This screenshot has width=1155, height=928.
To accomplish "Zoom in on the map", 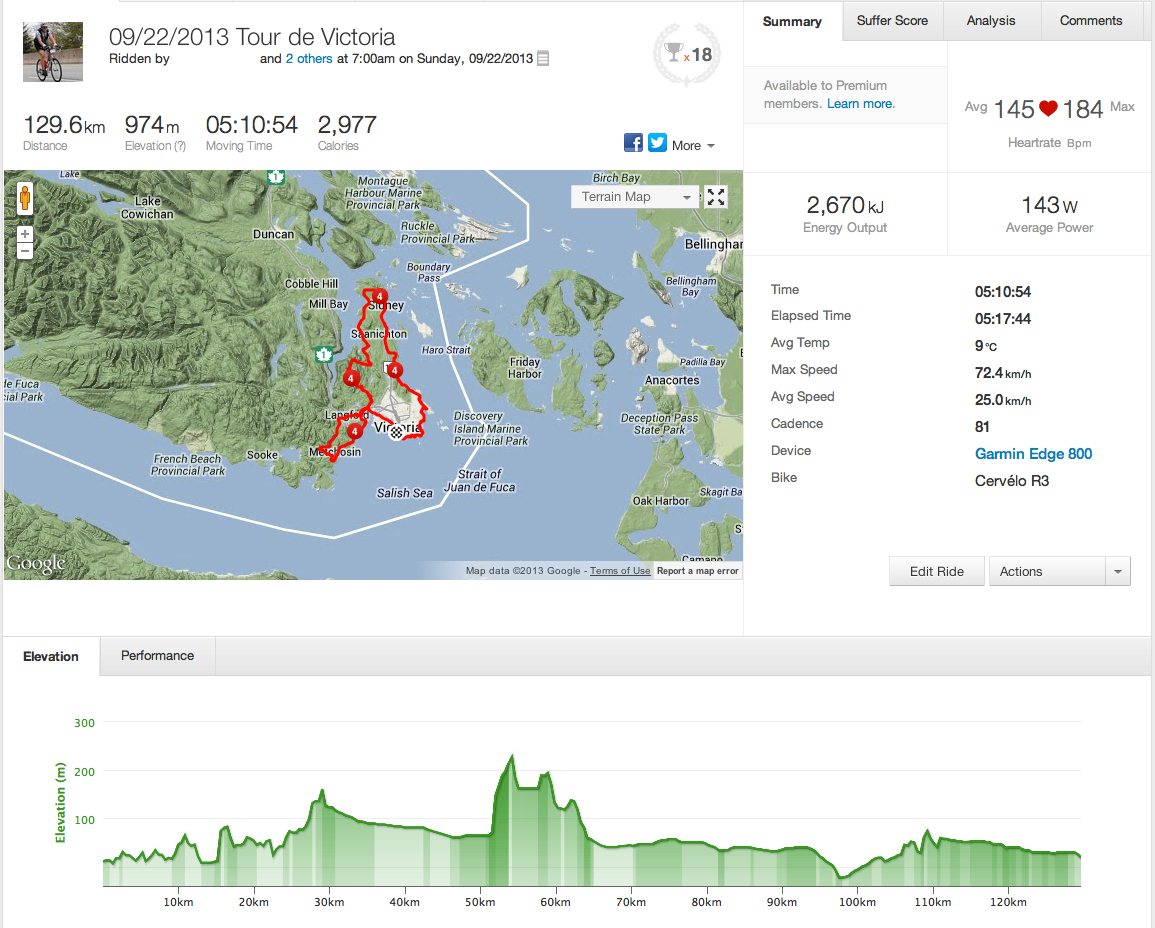I will pyautogui.click(x=25, y=234).
